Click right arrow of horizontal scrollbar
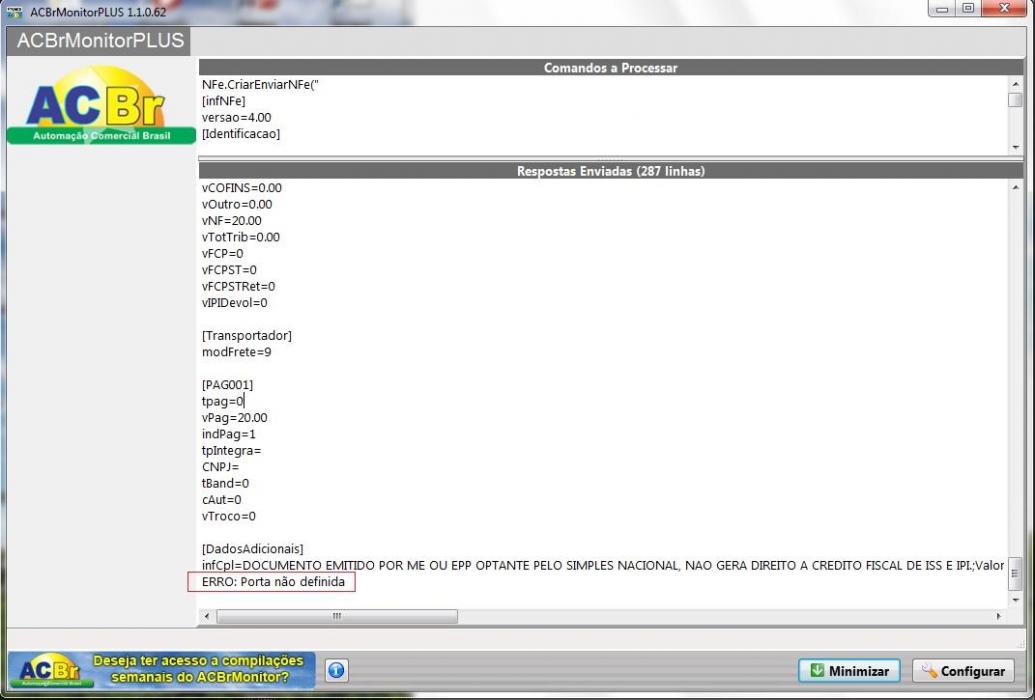 click(x=999, y=616)
